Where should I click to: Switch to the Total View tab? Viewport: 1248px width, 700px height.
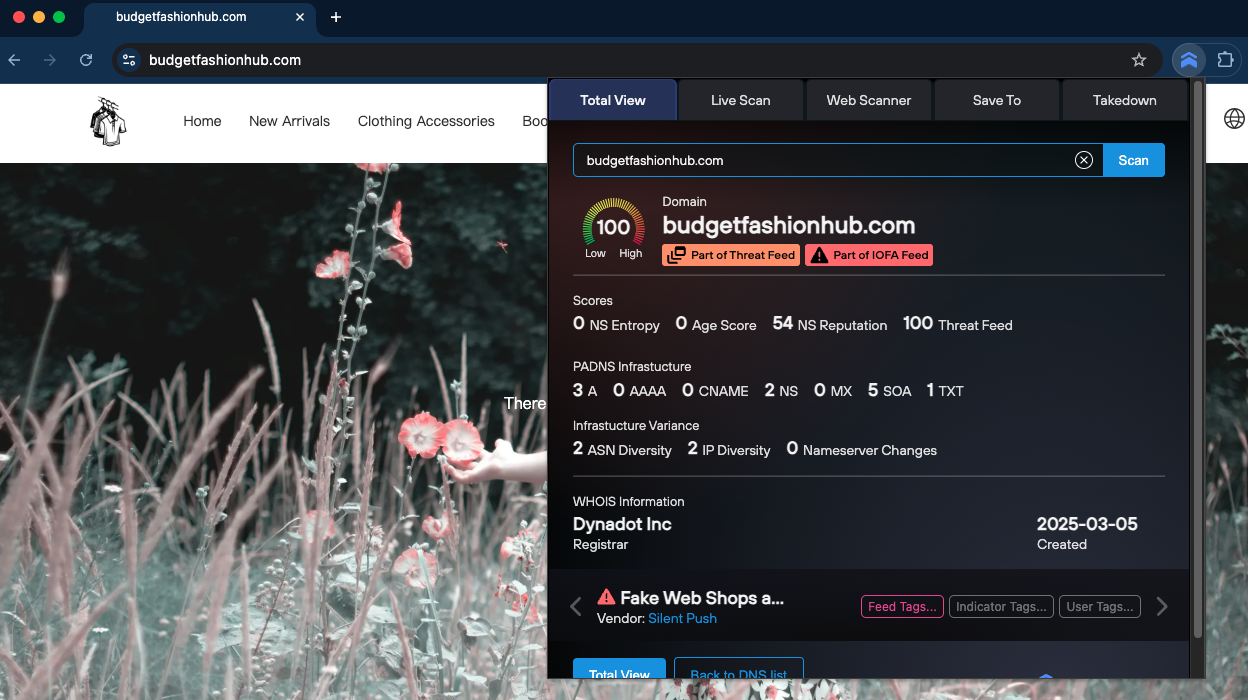pyautogui.click(x=613, y=100)
